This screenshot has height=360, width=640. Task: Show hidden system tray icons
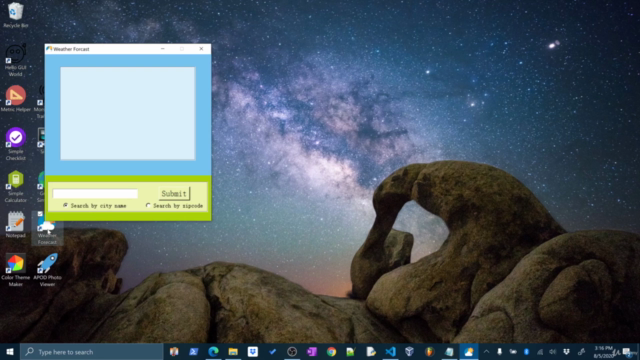pos(486,351)
